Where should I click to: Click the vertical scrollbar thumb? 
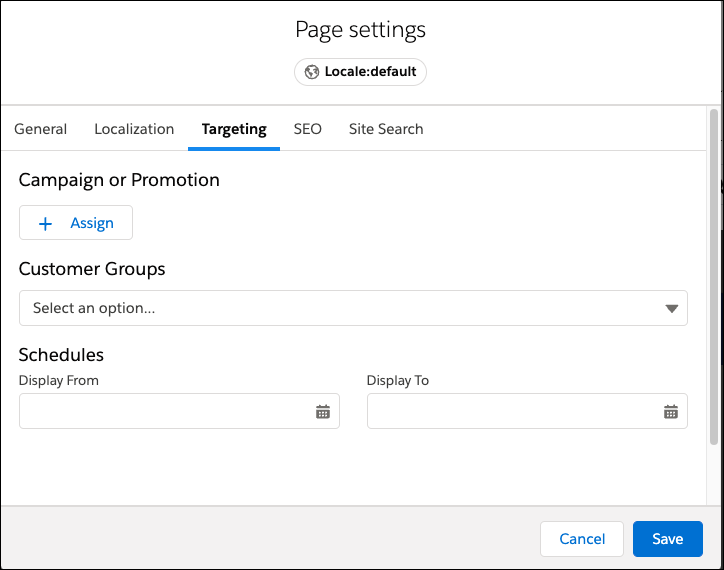(714, 277)
